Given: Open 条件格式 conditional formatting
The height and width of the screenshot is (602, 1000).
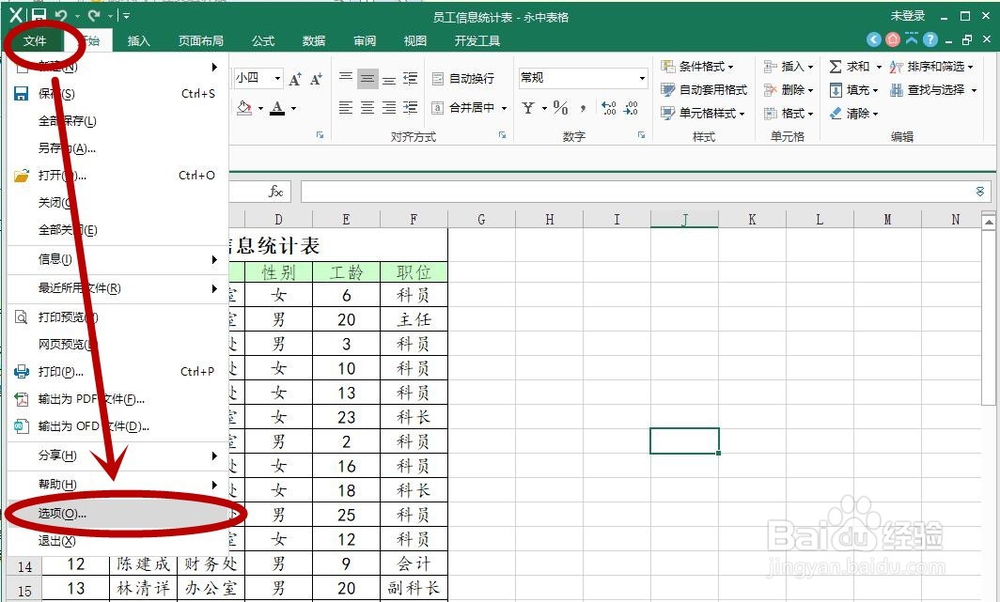Looking at the screenshot, I should tap(700, 67).
